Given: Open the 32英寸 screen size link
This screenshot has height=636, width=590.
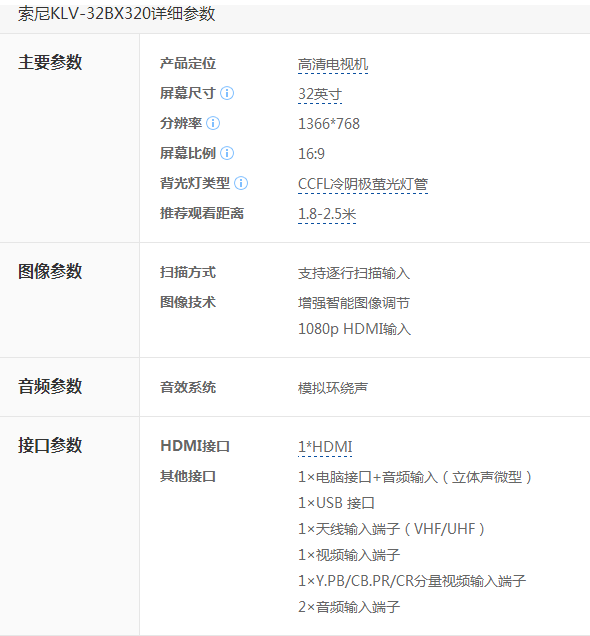Looking at the screenshot, I should 320,95.
